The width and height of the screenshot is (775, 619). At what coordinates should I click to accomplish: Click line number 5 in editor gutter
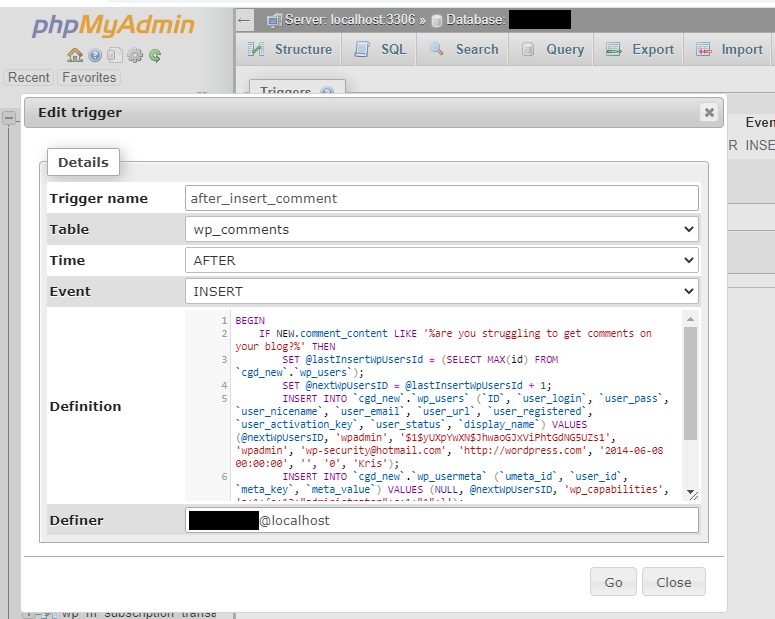point(224,398)
